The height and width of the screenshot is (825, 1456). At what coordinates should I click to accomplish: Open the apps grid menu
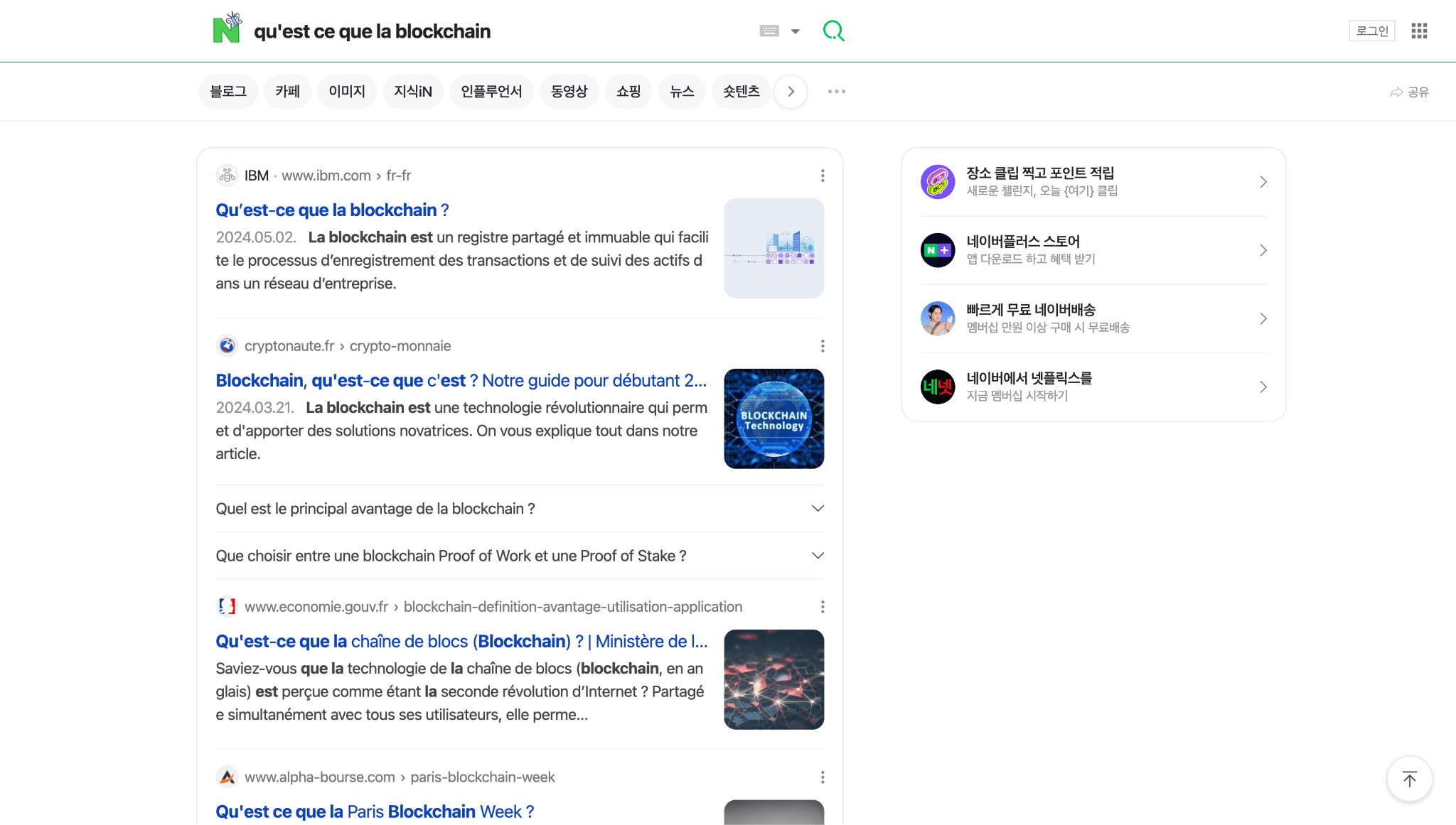[x=1419, y=31]
